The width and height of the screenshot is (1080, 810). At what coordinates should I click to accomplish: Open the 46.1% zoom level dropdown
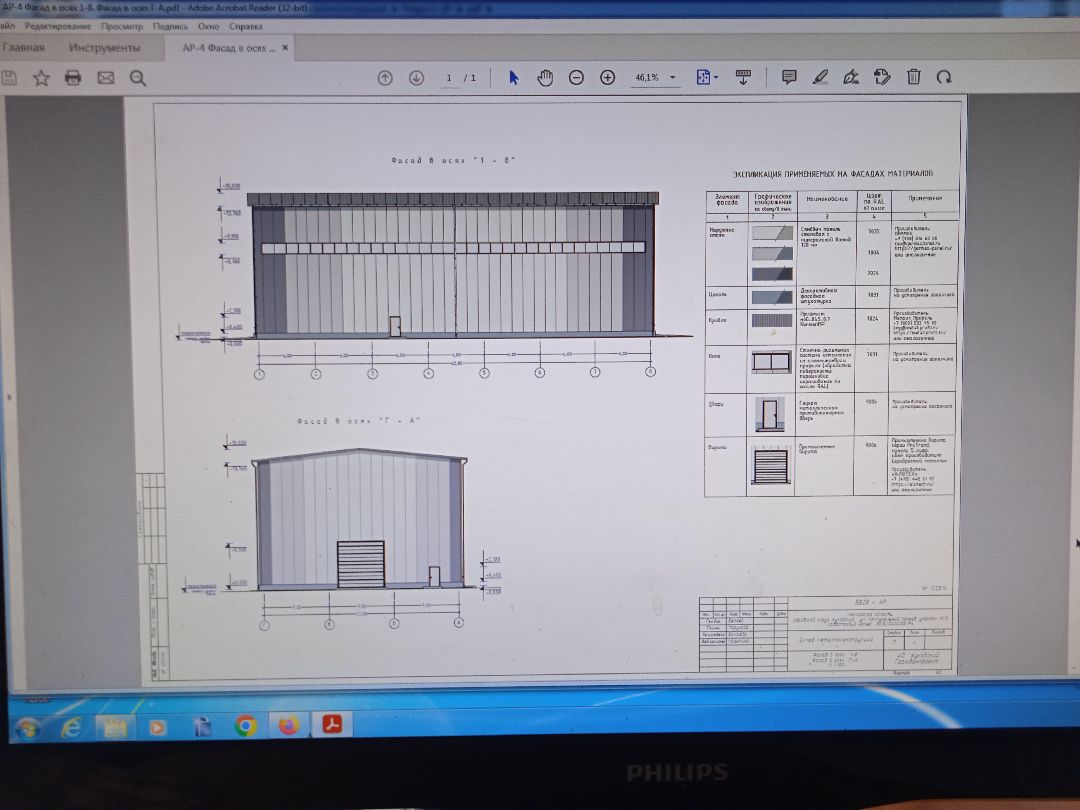pos(673,78)
